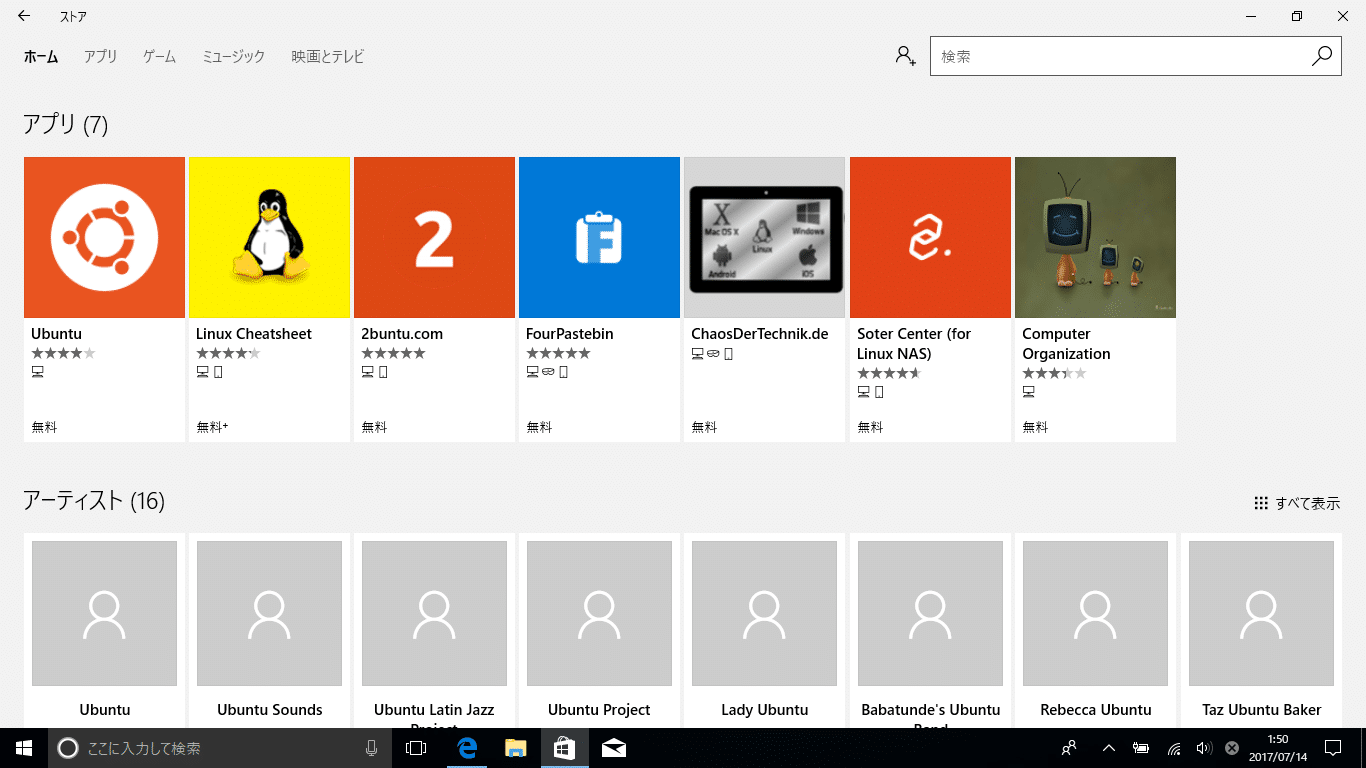This screenshot has height=768, width=1366.
Task: Open FourPastebin app tile
Action: click(599, 237)
